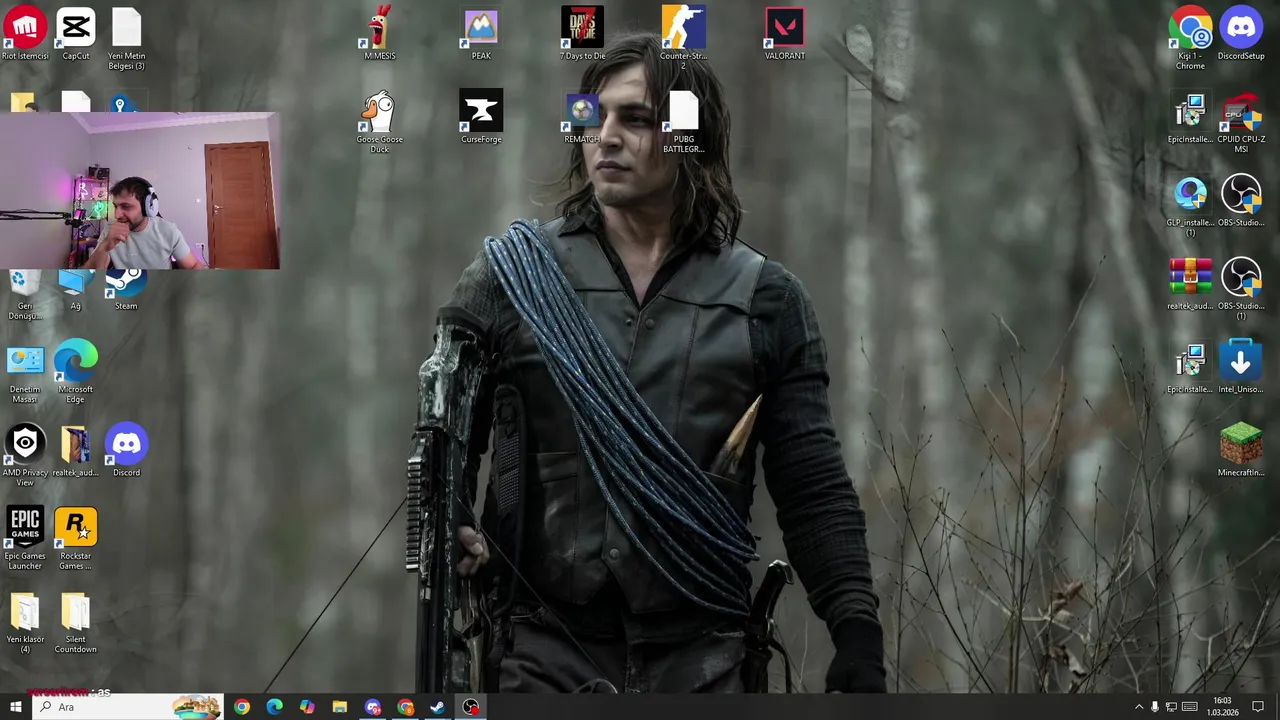Open the touch keyboard tray icon
Screen dimensions: 1280x720
tap(1189, 707)
